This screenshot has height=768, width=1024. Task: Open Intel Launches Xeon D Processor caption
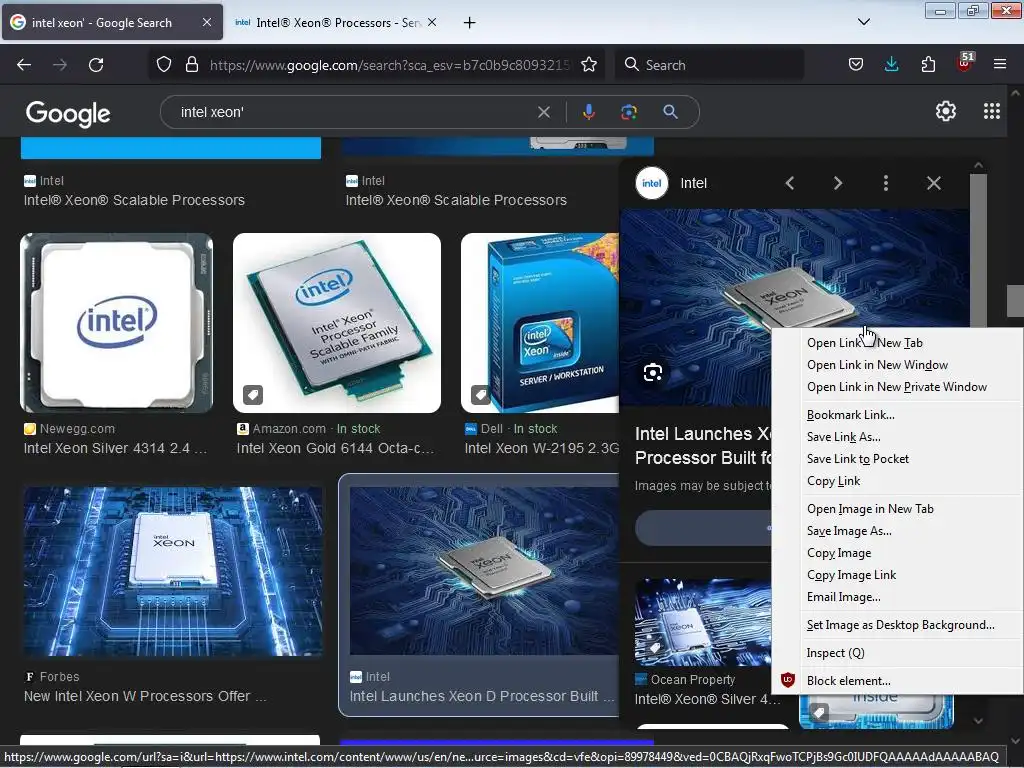[482, 697]
